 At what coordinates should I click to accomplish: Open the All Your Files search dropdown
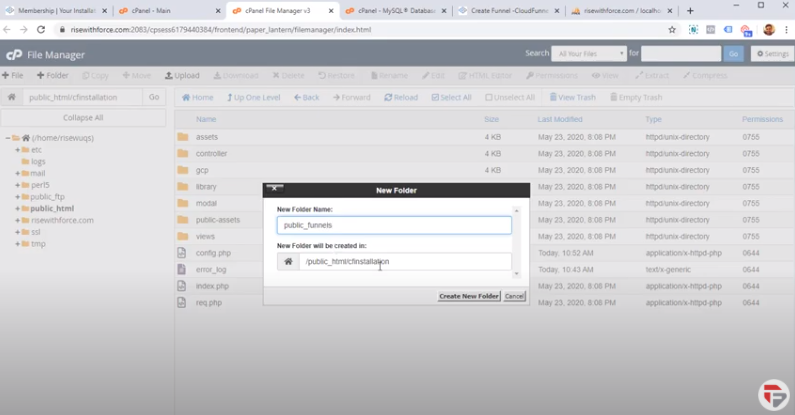tap(590, 54)
